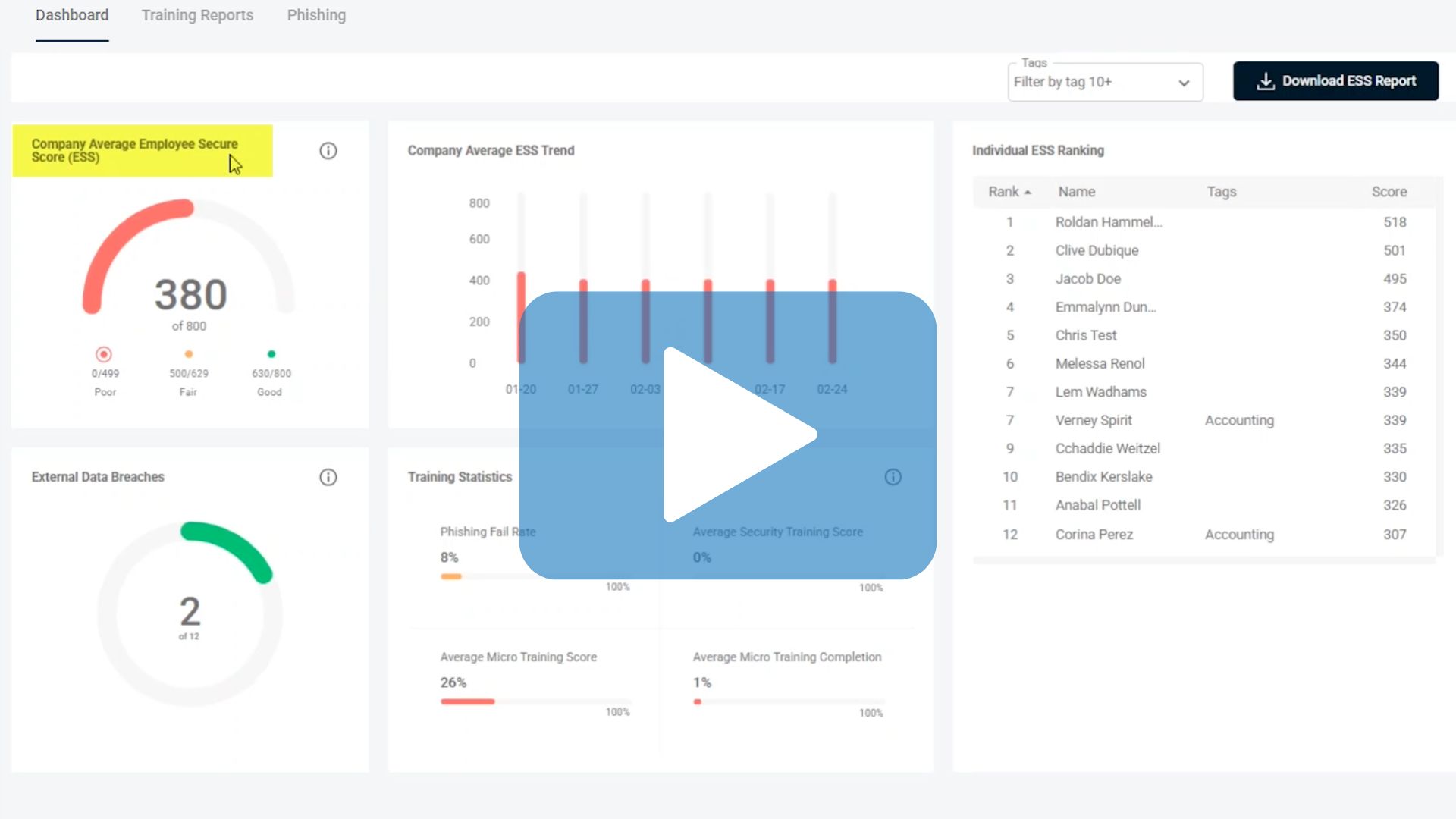The width and height of the screenshot is (1456, 819).
Task: Click the Score column header
Action: point(1389,192)
